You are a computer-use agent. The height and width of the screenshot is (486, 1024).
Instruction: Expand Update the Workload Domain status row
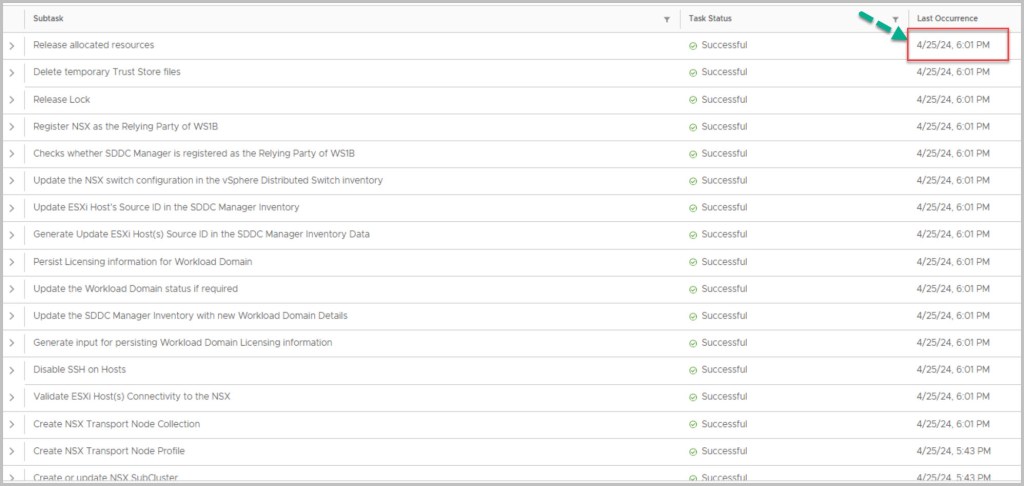12,289
